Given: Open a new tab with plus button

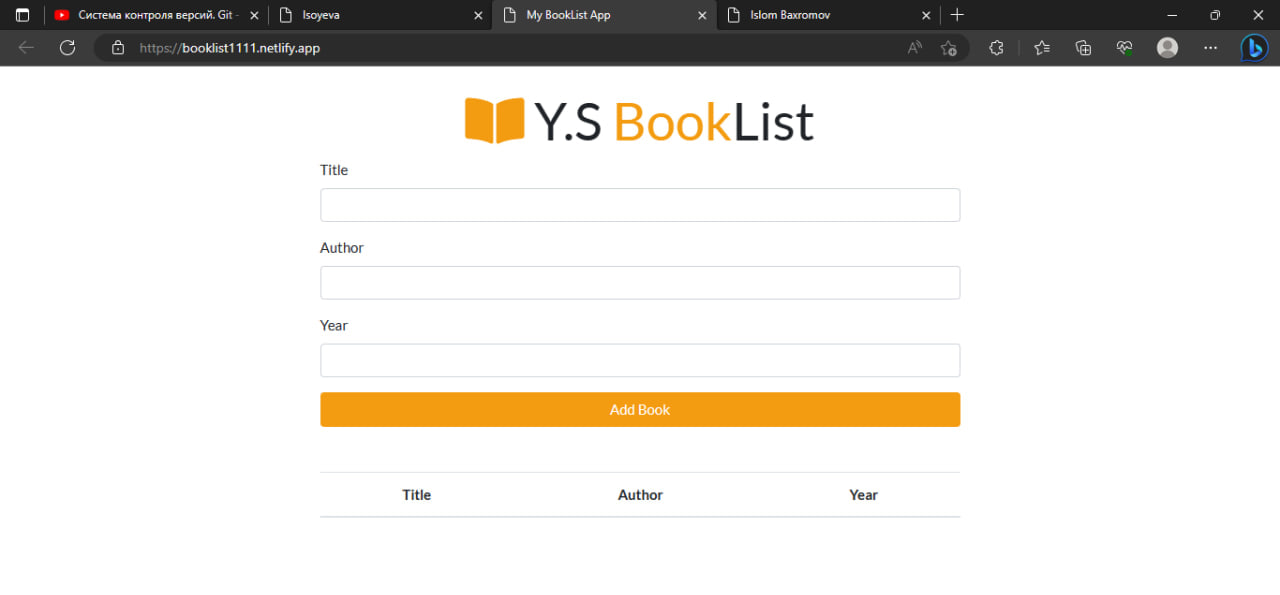Looking at the screenshot, I should 957,15.
